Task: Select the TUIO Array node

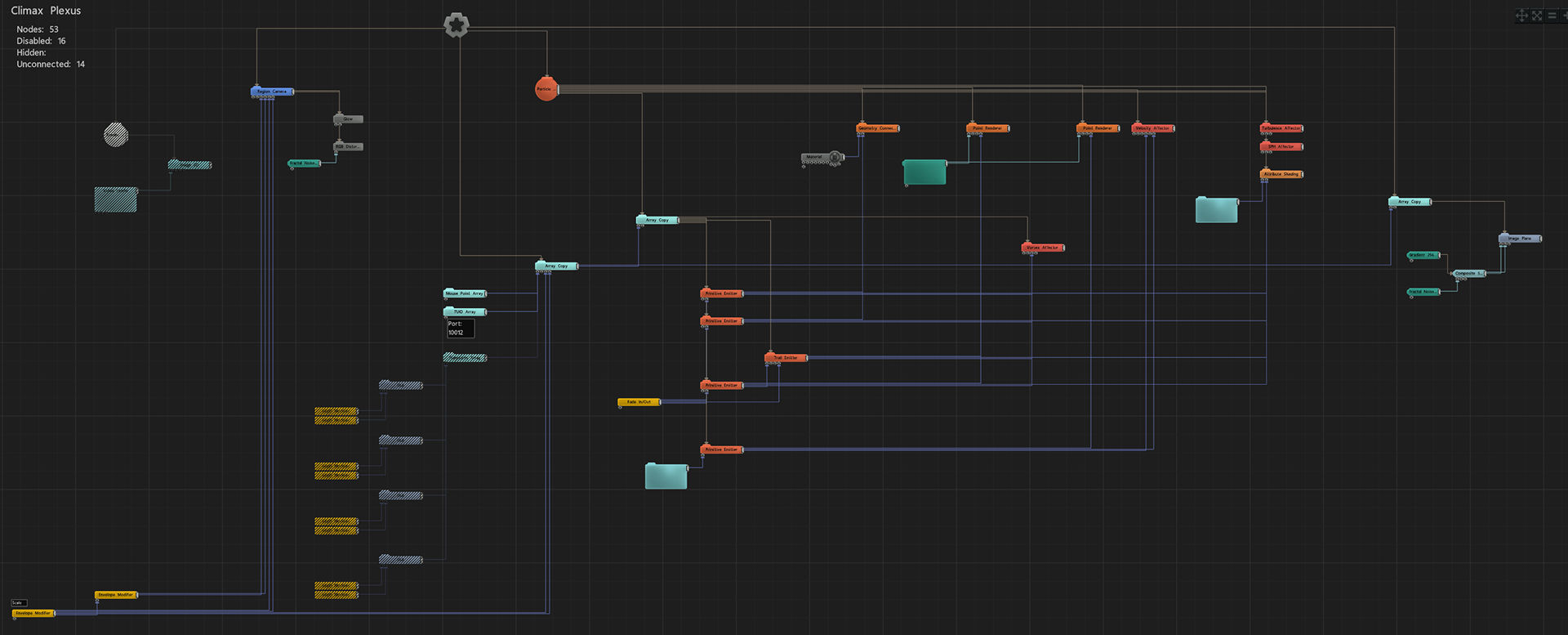Action: click(x=465, y=312)
